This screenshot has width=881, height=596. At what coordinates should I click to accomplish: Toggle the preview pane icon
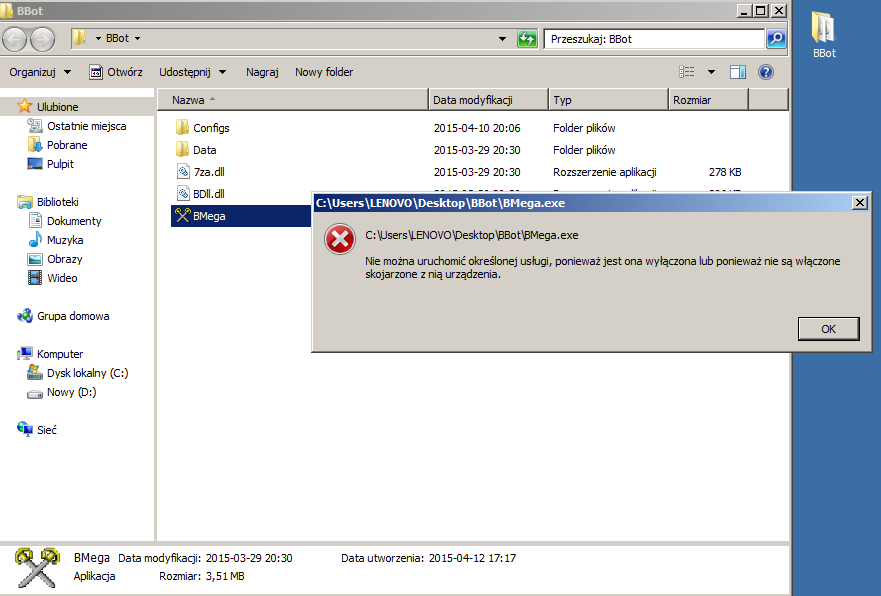pyautogui.click(x=738, y=72)
